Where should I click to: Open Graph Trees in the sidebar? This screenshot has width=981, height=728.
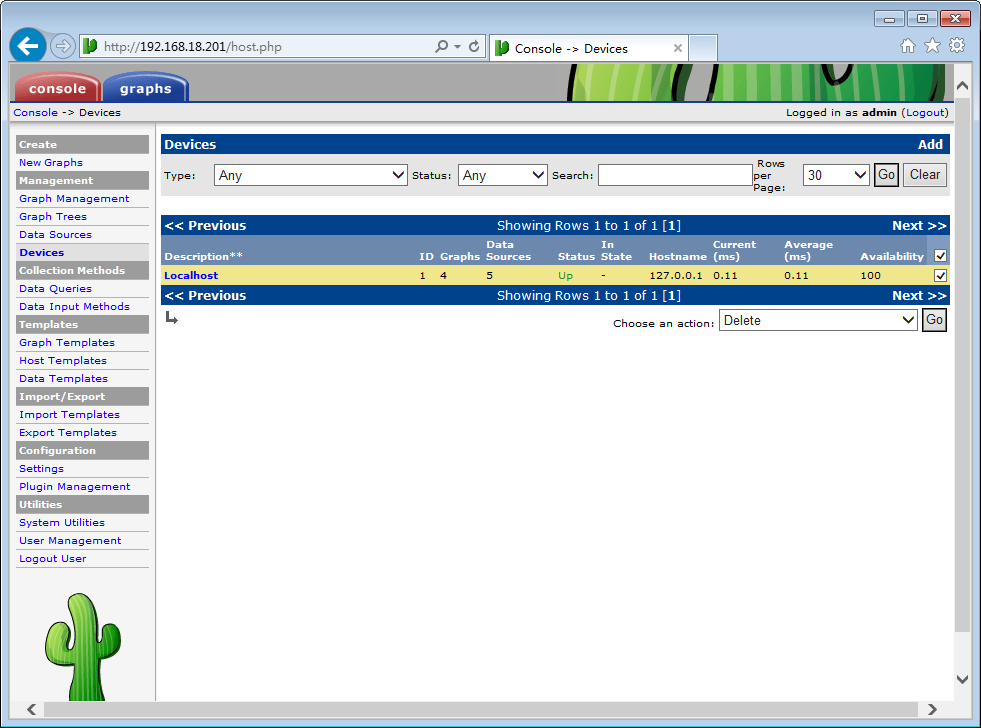[x=53, y=217]
